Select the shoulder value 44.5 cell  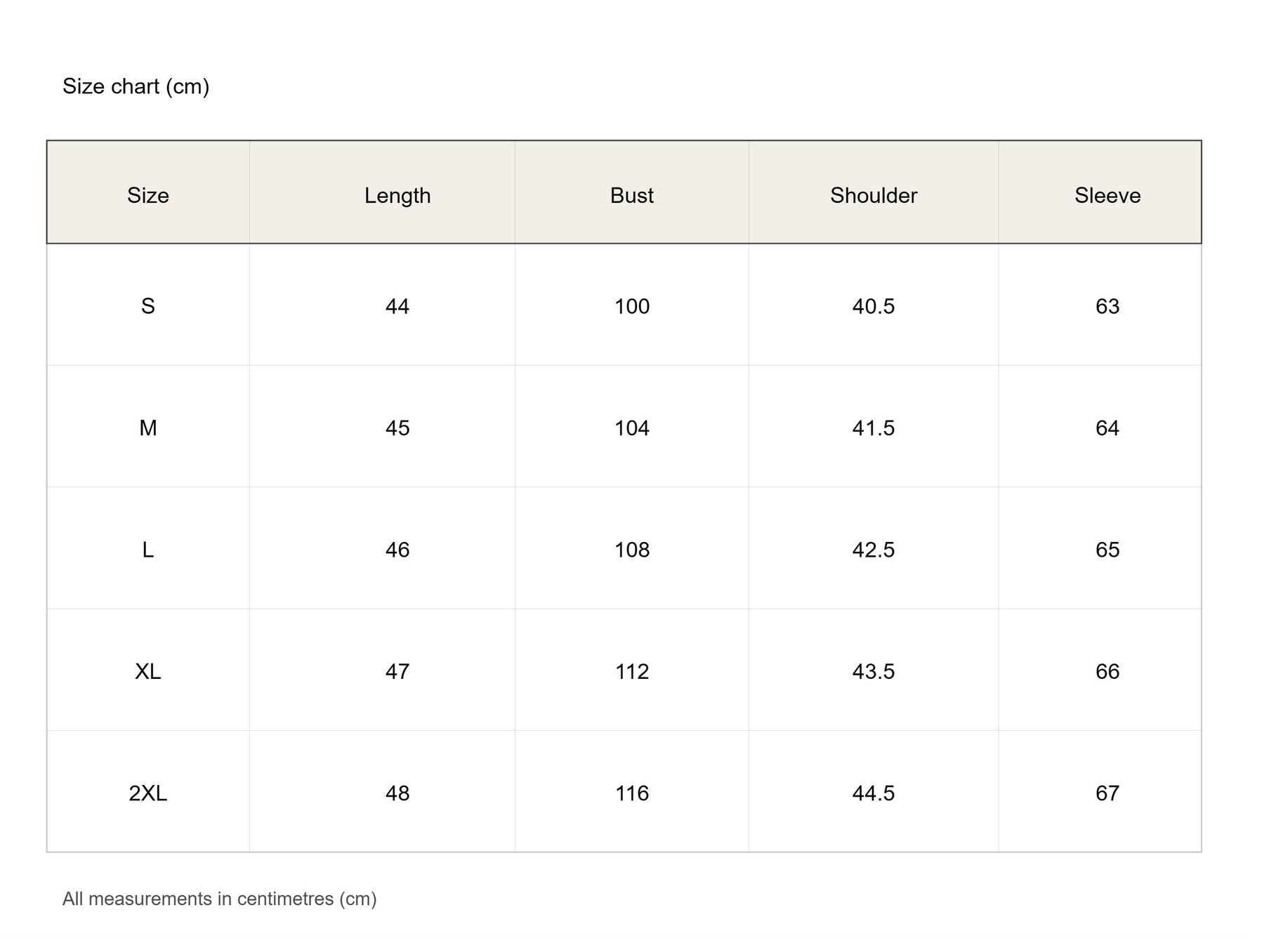pos(874,791)
